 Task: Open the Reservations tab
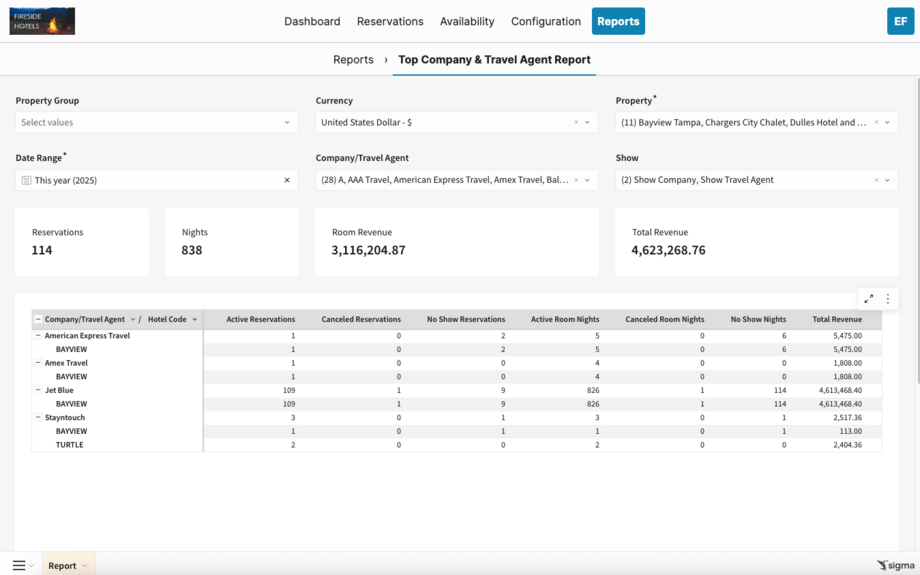[390, 21]
